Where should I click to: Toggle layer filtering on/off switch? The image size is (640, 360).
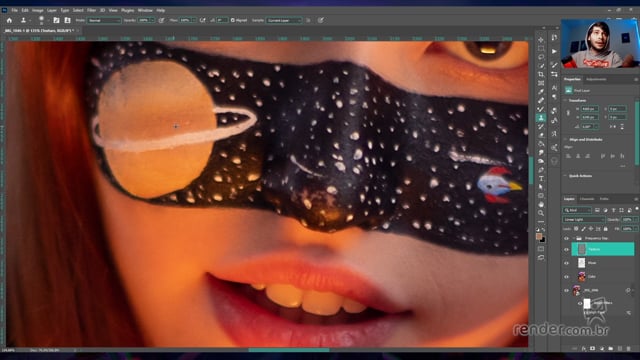click(x=636, y=209)
